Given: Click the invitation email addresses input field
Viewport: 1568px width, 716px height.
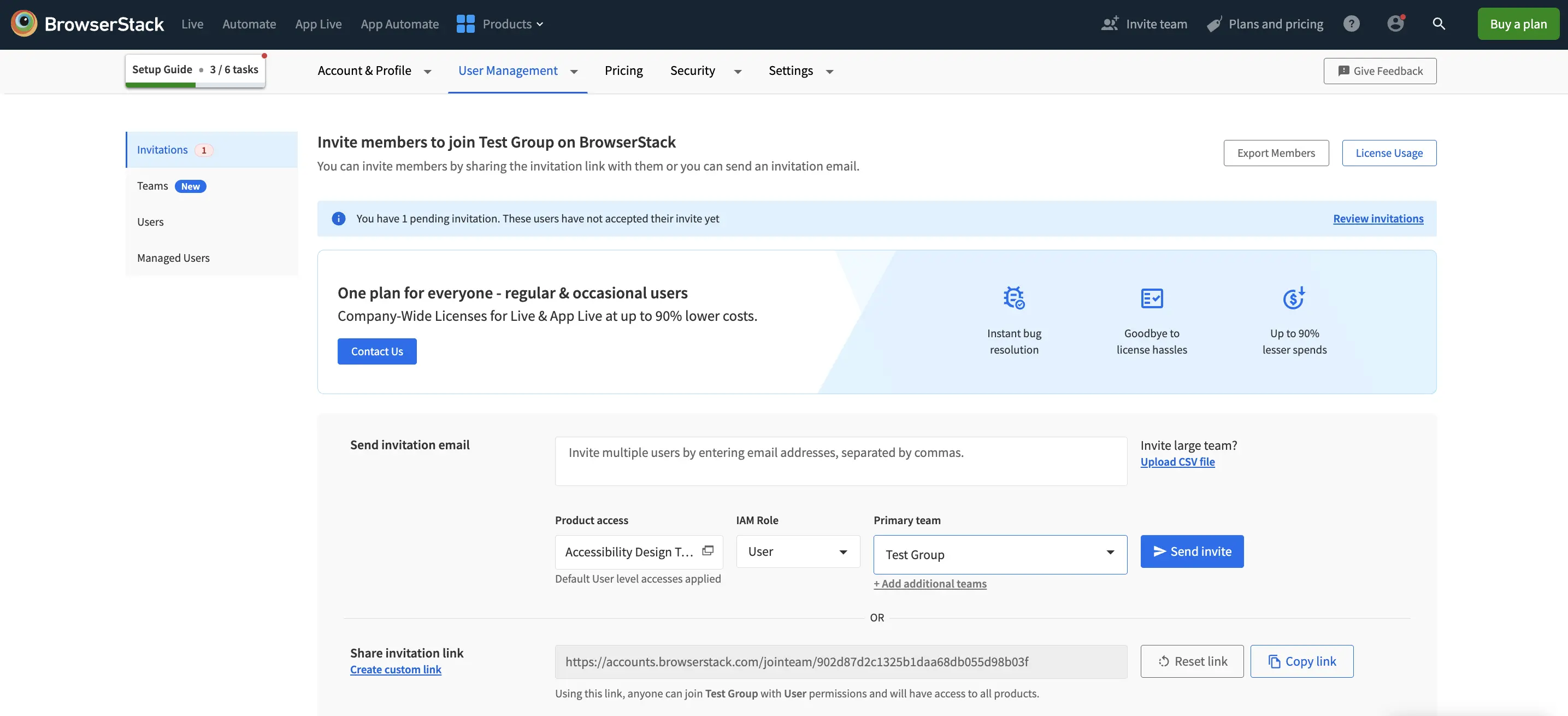Looking at the screenshot, I should (840, 461).
